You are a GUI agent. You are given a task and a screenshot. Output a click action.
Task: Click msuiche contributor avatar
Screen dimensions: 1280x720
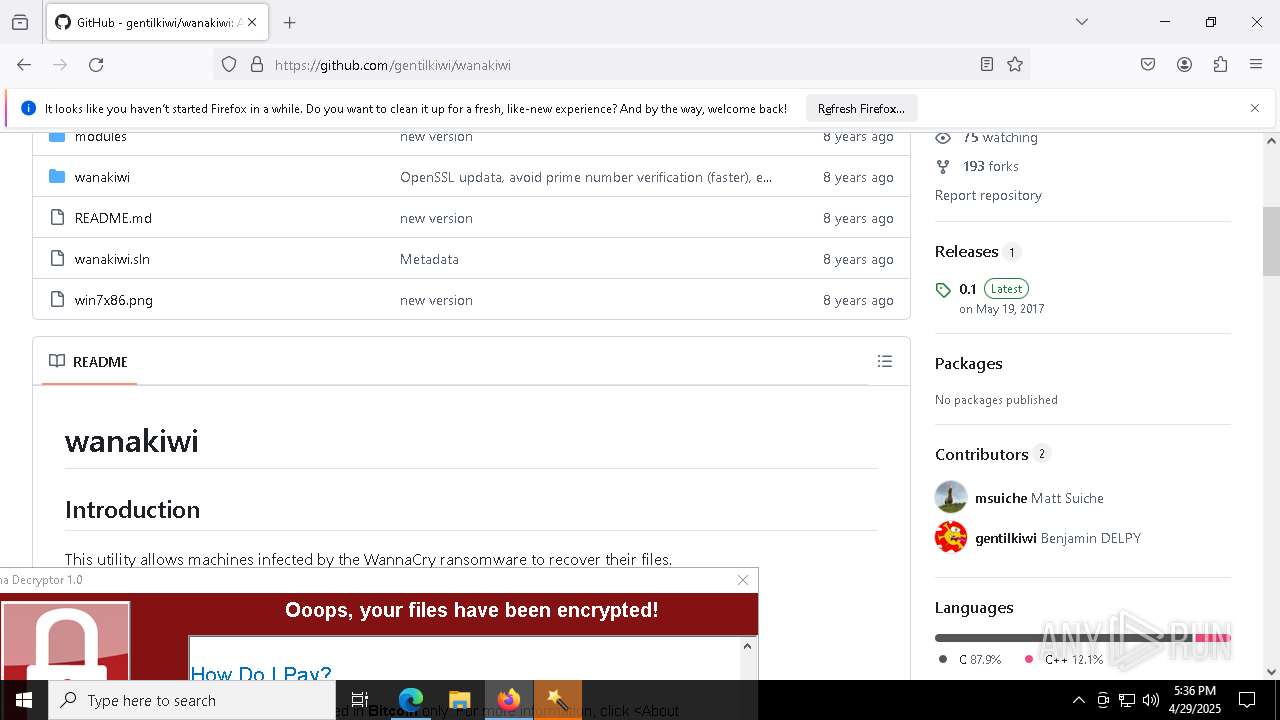951,497
